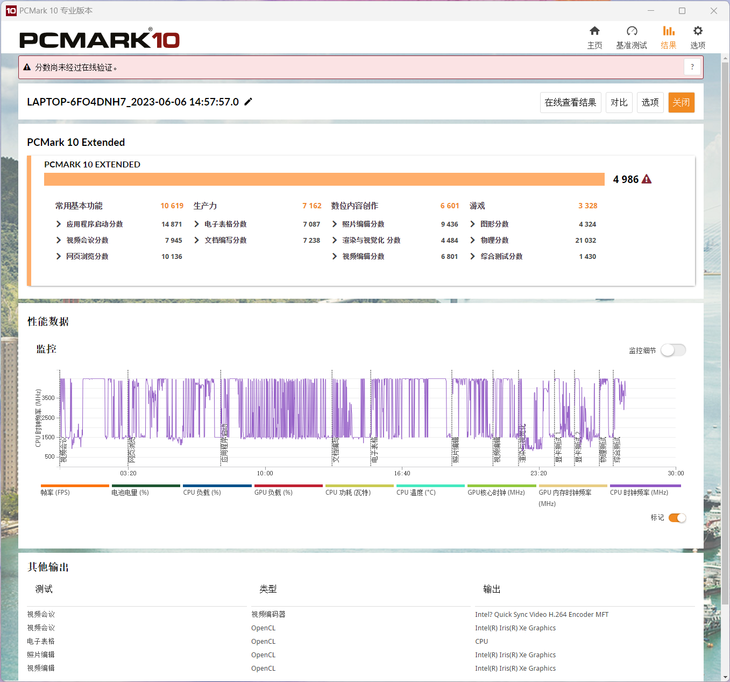Expand 照片编辑分数 row
730x682 pixels.
(x=334, y=224)
